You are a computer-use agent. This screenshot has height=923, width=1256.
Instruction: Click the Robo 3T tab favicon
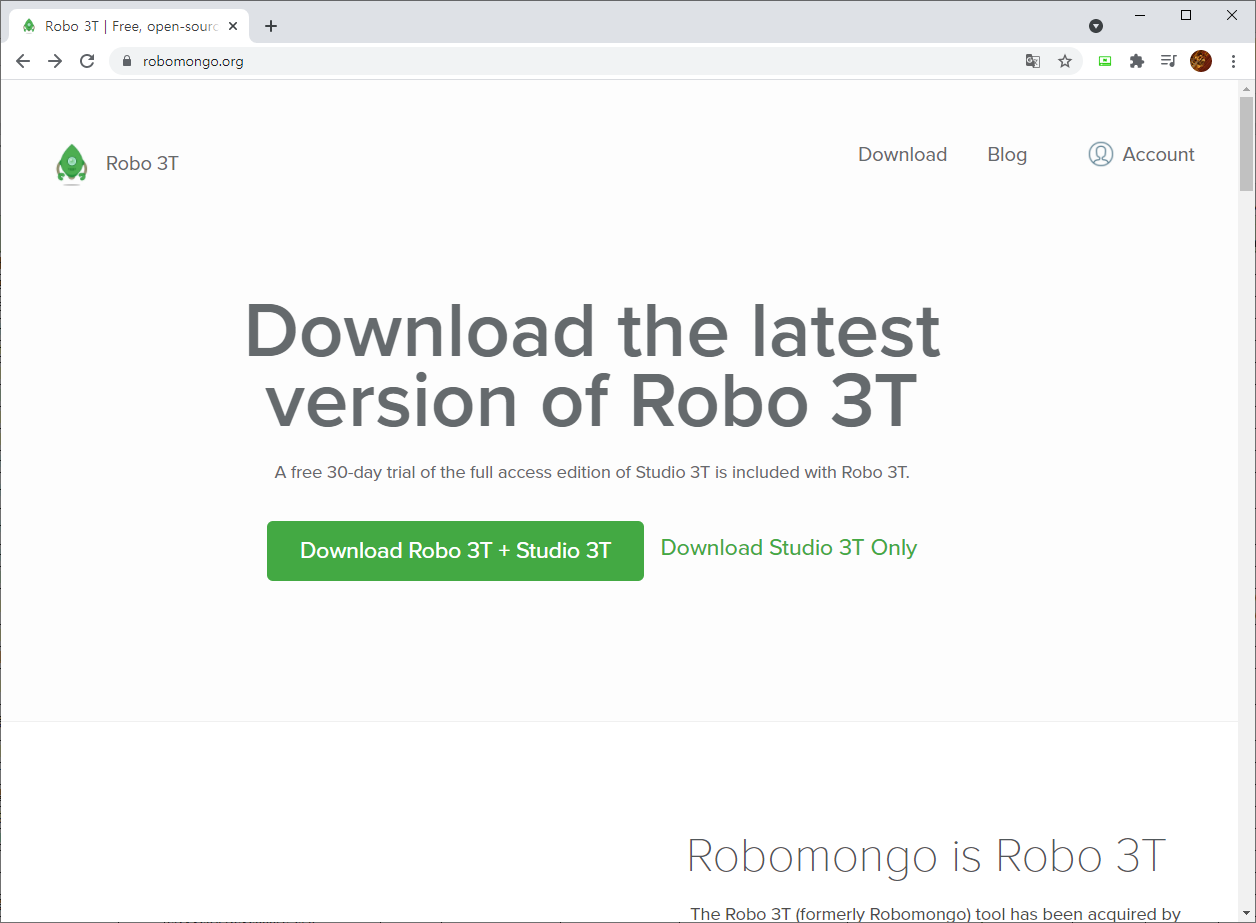pyautogui.click(x=29, y=26)
